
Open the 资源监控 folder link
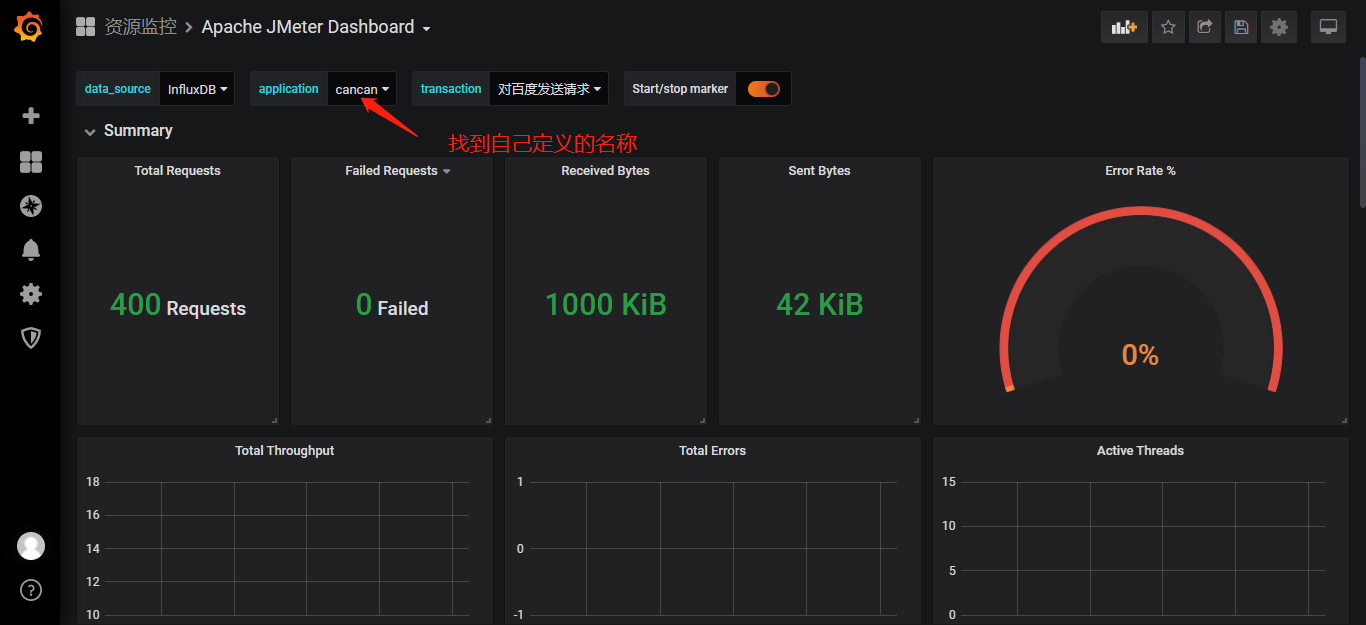141,27
